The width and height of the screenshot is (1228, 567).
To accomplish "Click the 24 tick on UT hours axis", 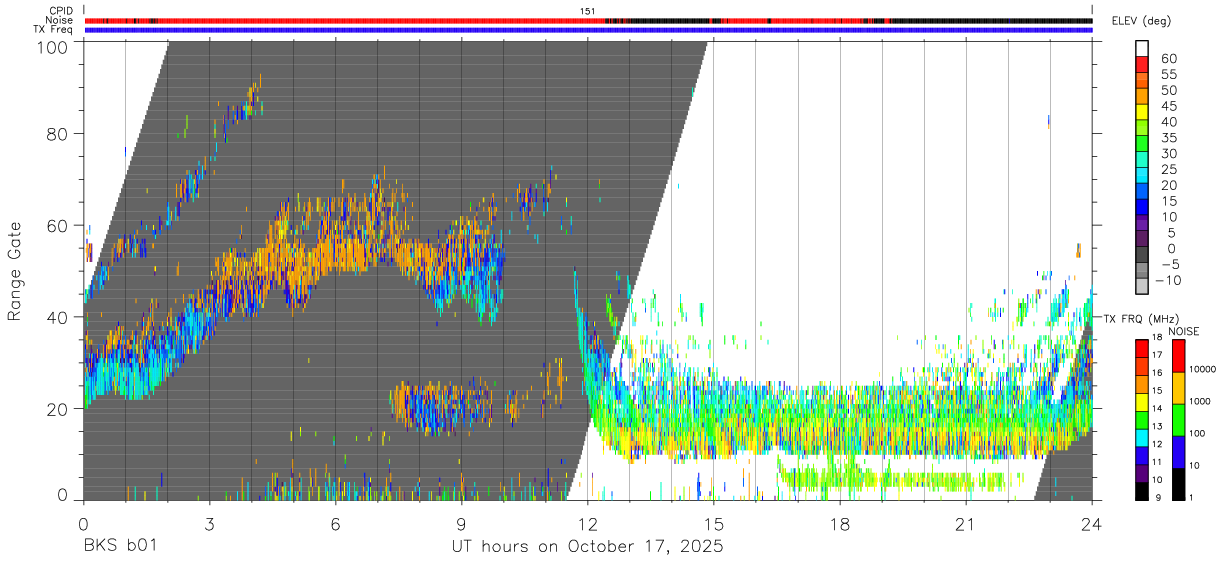I will tap(1091, 523).
